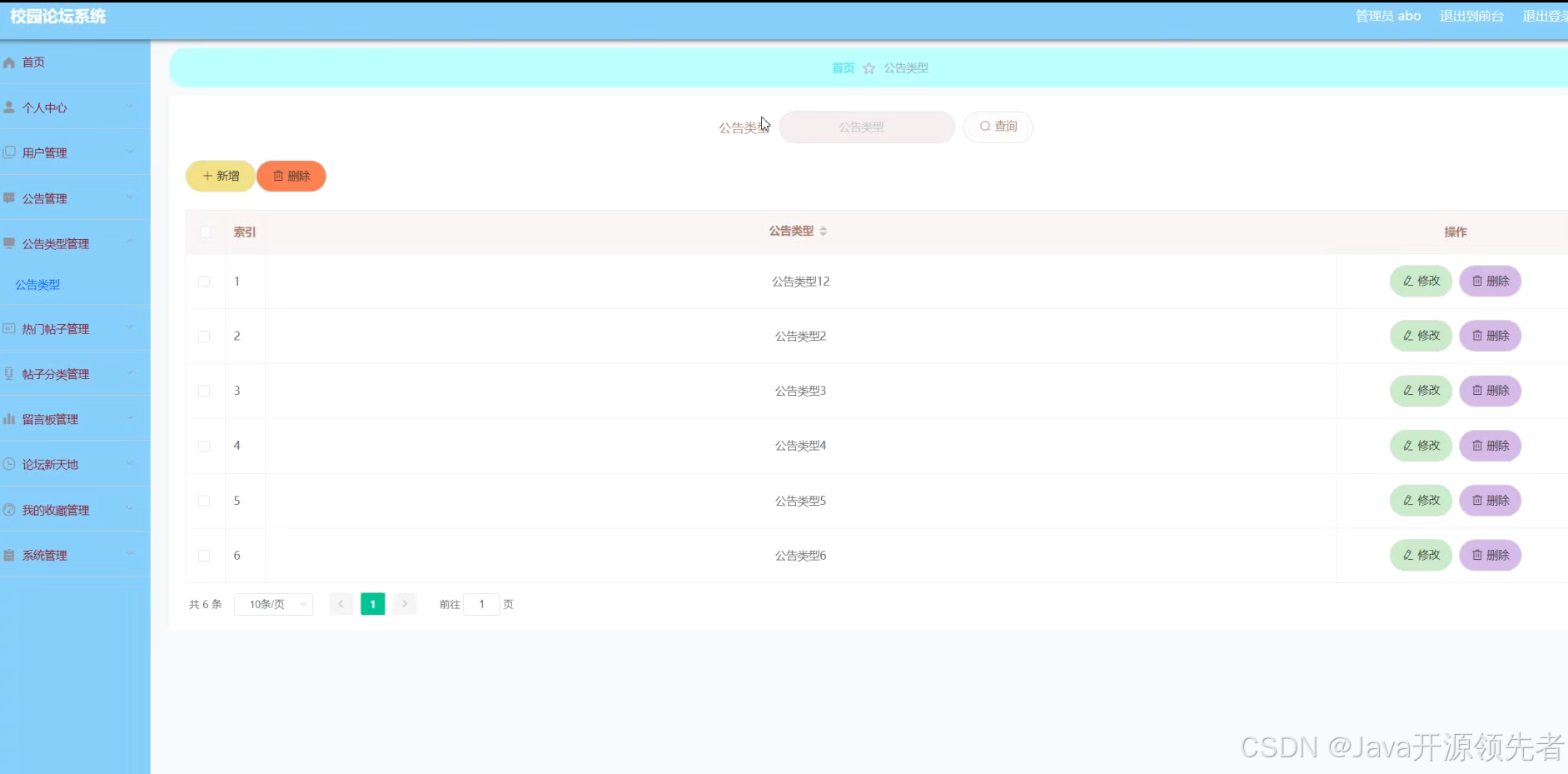This screenshot has height=774, width=1568.
Task: Click the icon beside 我的收藏管理
Action: pyautogui.click(x=9, y=510)
